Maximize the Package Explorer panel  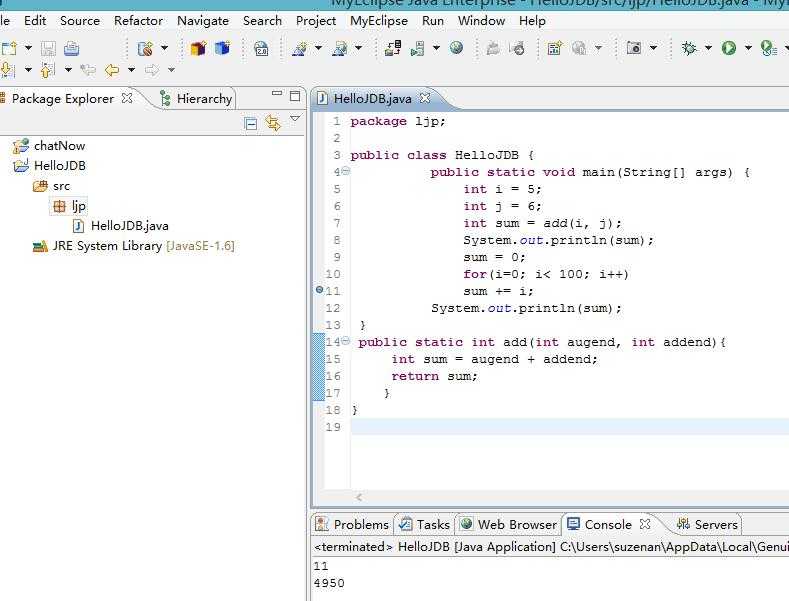[295, 96]
